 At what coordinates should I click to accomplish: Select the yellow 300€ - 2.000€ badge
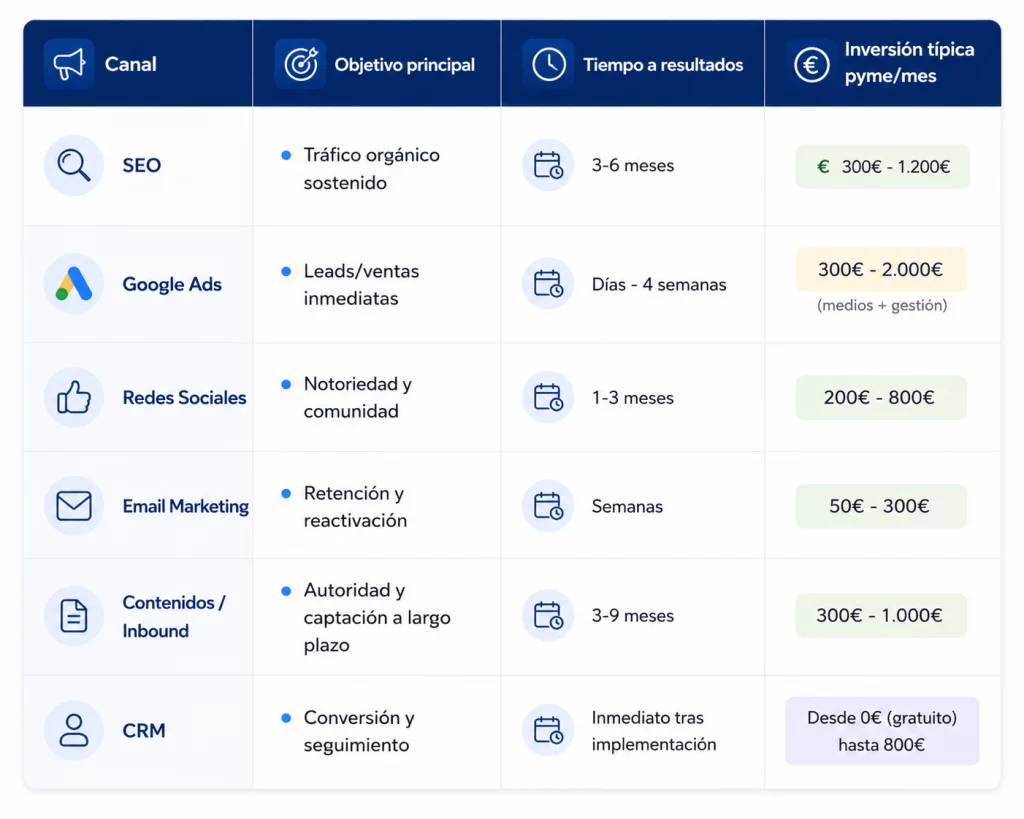[x=881, y=269]
